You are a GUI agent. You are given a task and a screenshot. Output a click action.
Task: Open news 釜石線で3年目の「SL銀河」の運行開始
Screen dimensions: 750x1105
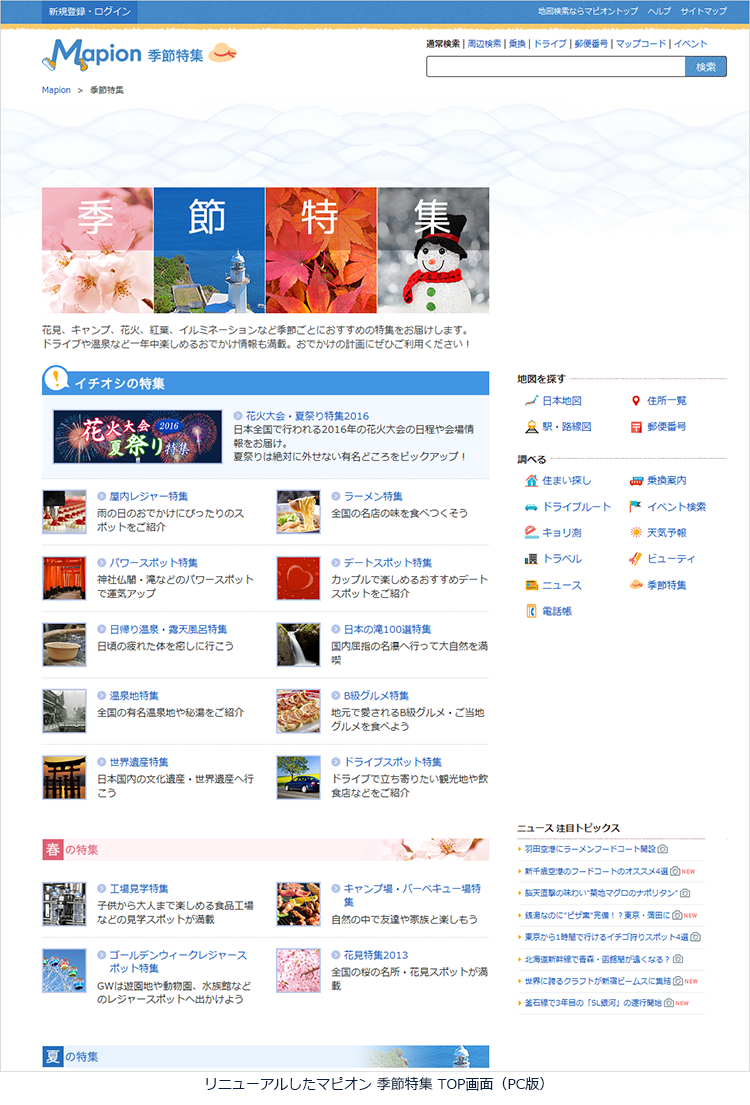[x=593, y=1003]
